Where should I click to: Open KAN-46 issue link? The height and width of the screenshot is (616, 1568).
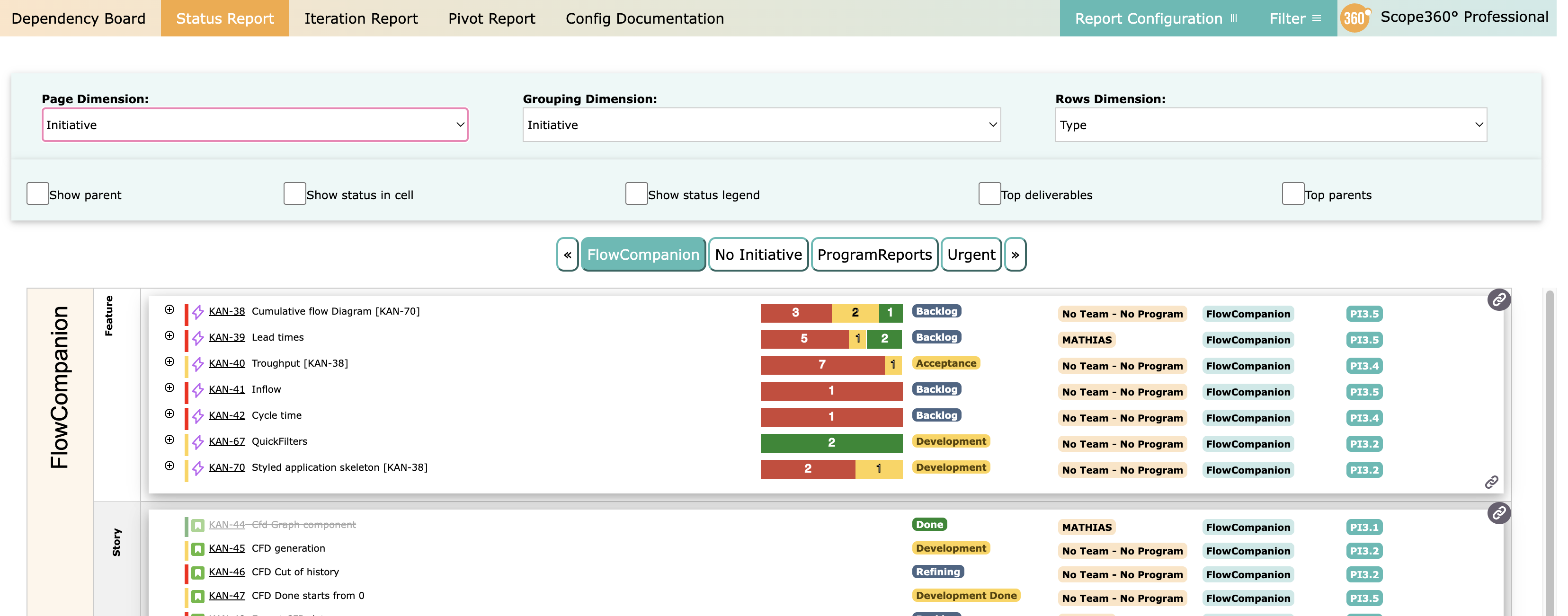pyautogui.click(x=227, y=572)
